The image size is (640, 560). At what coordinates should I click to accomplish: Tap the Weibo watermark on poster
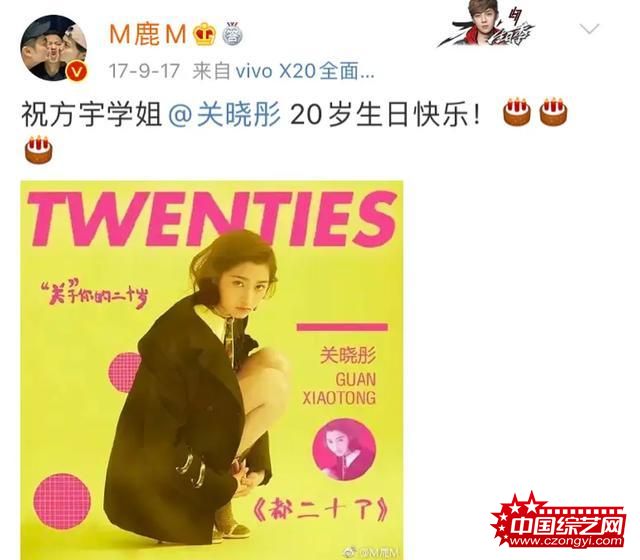373,553
